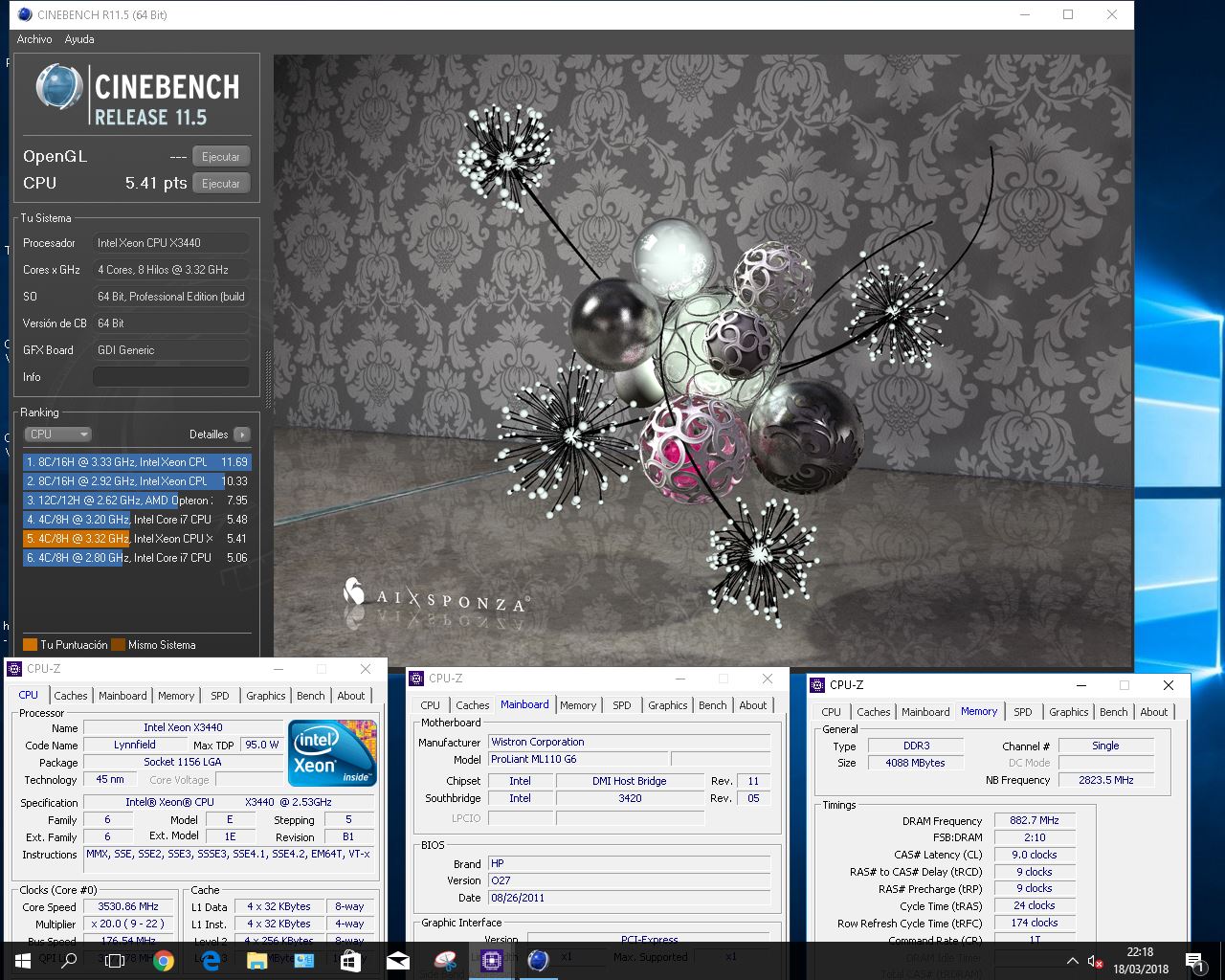Open Microsoft Store from the taskbar

tap(350, 961)
